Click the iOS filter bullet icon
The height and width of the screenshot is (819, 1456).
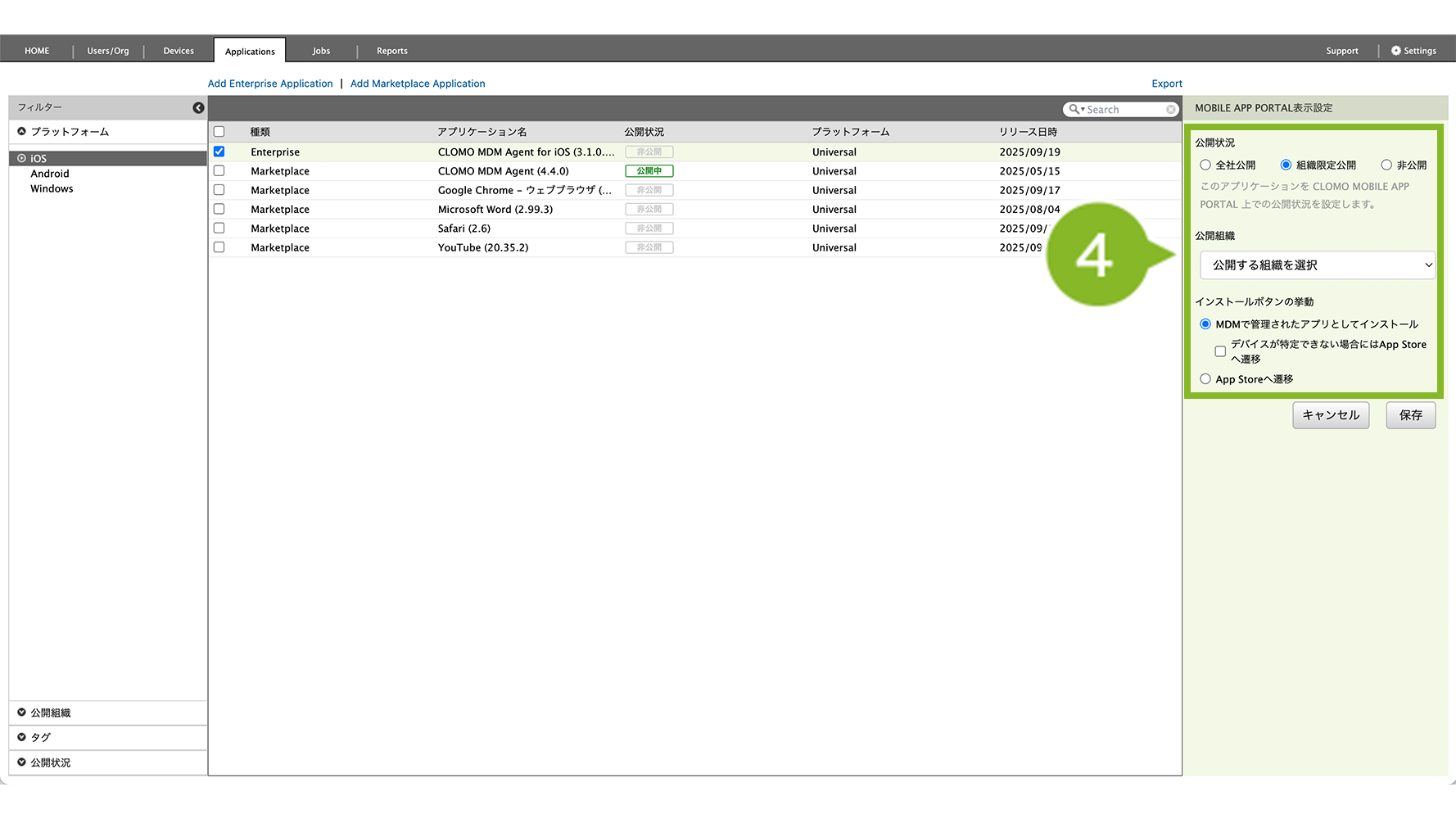[x=22, y=159]
